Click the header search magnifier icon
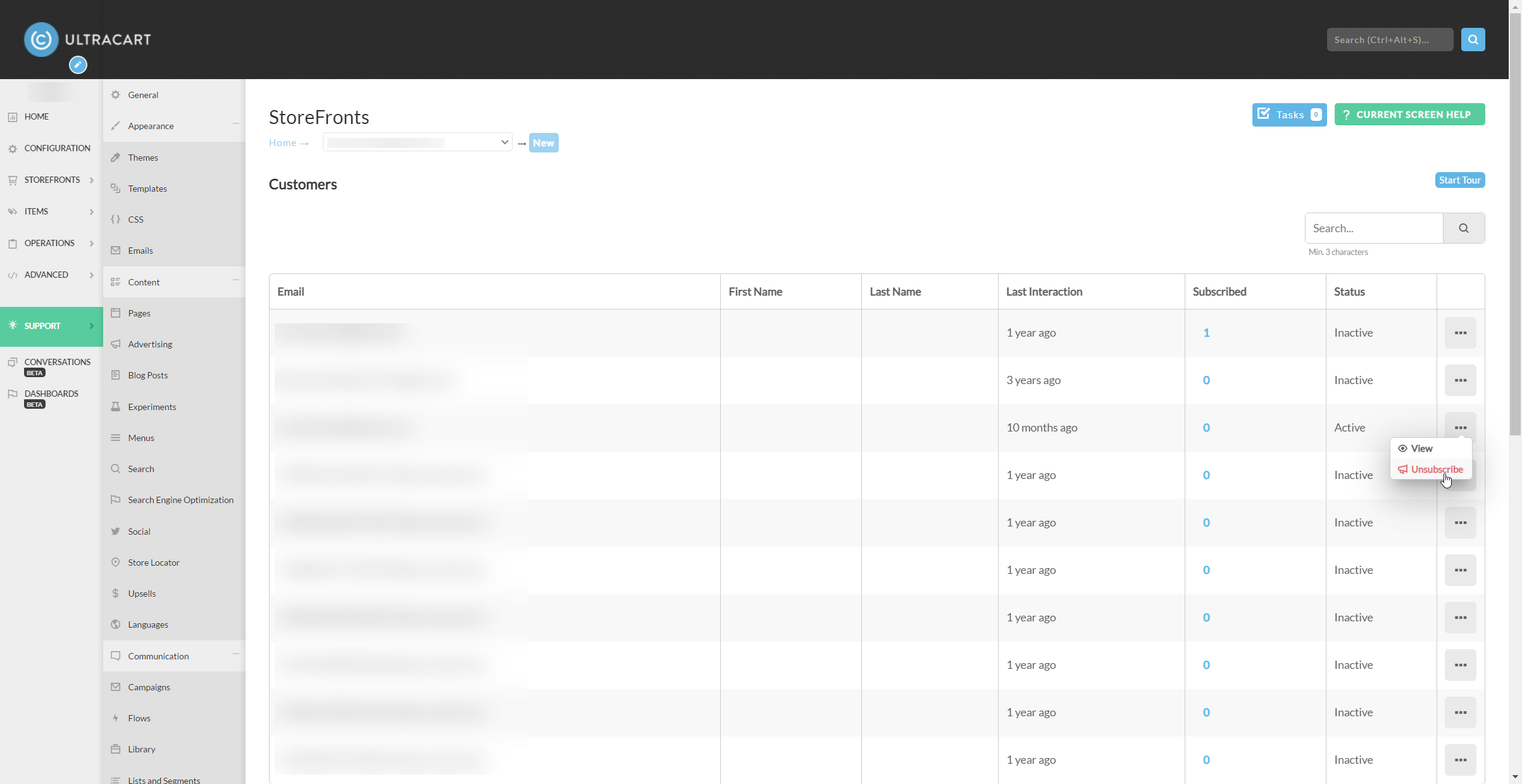The height and width of the screenshot is (784, 1522). point(1473,39)
